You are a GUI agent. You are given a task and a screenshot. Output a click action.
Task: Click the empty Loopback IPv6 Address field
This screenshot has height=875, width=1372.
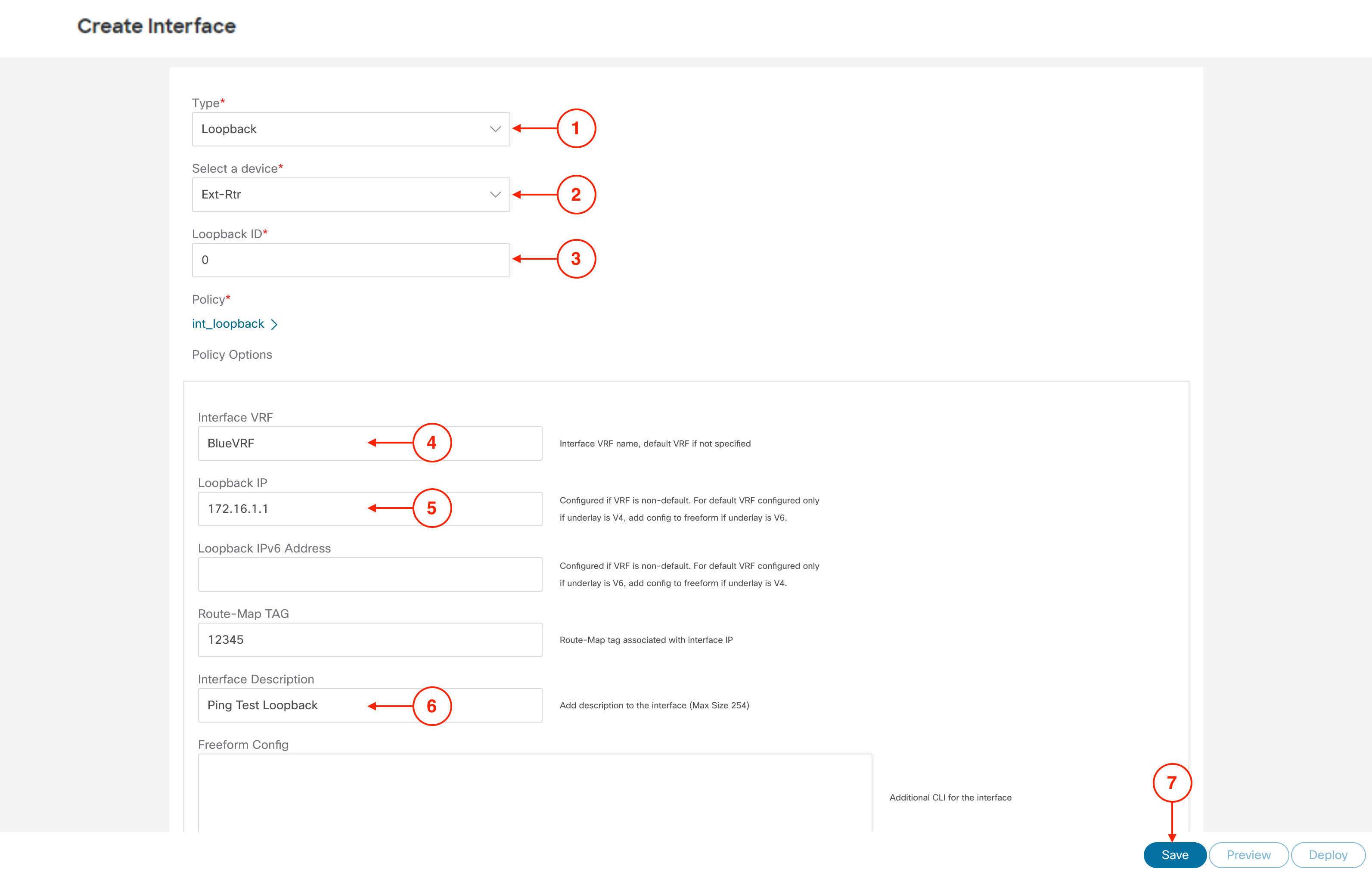pos(370,574)
